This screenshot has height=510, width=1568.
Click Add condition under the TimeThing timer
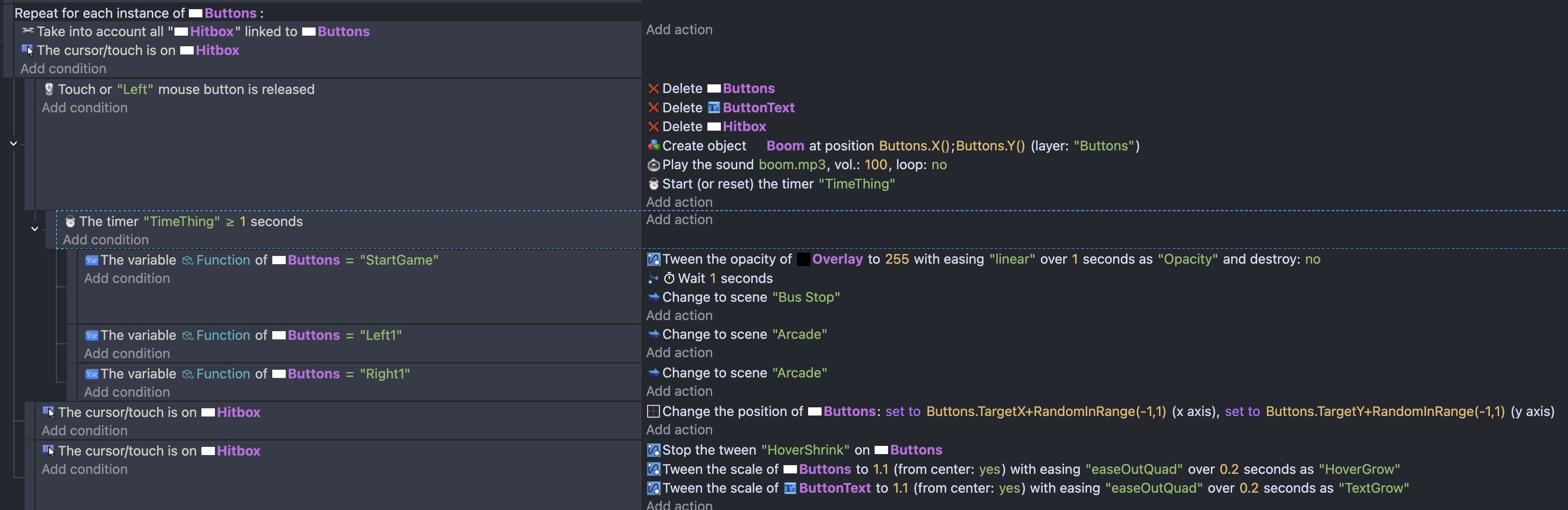pyautogui.click(x=106, y=240)
